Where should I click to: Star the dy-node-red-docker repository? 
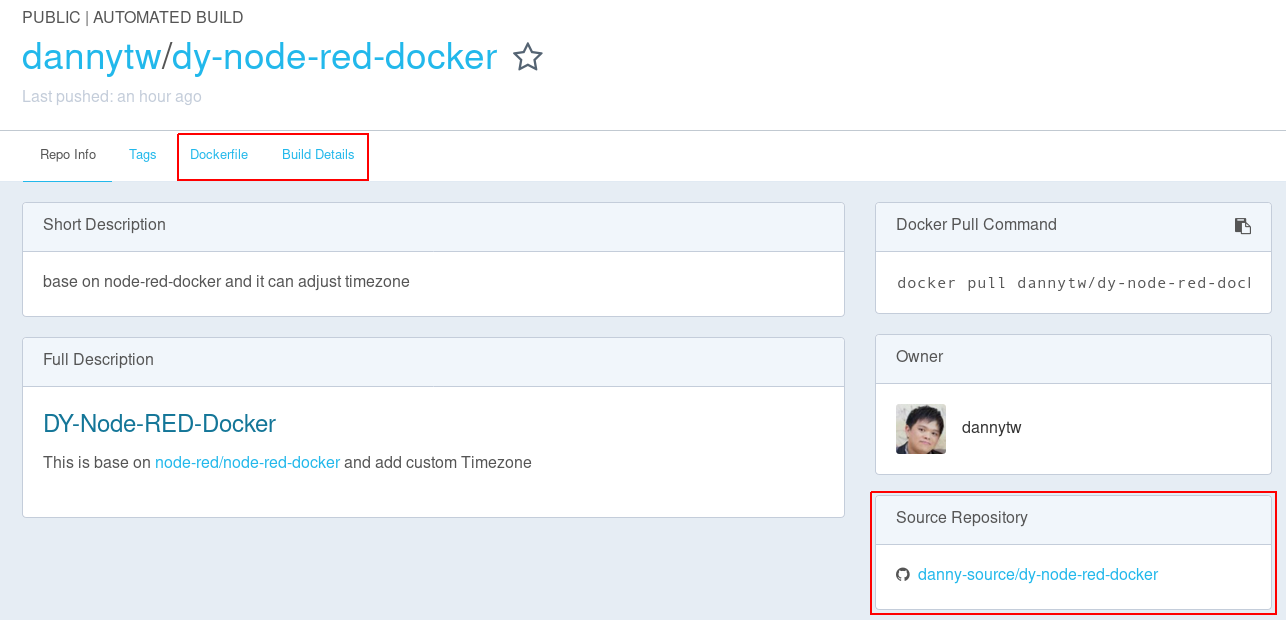pyautogui.click(x=527, y=58)
